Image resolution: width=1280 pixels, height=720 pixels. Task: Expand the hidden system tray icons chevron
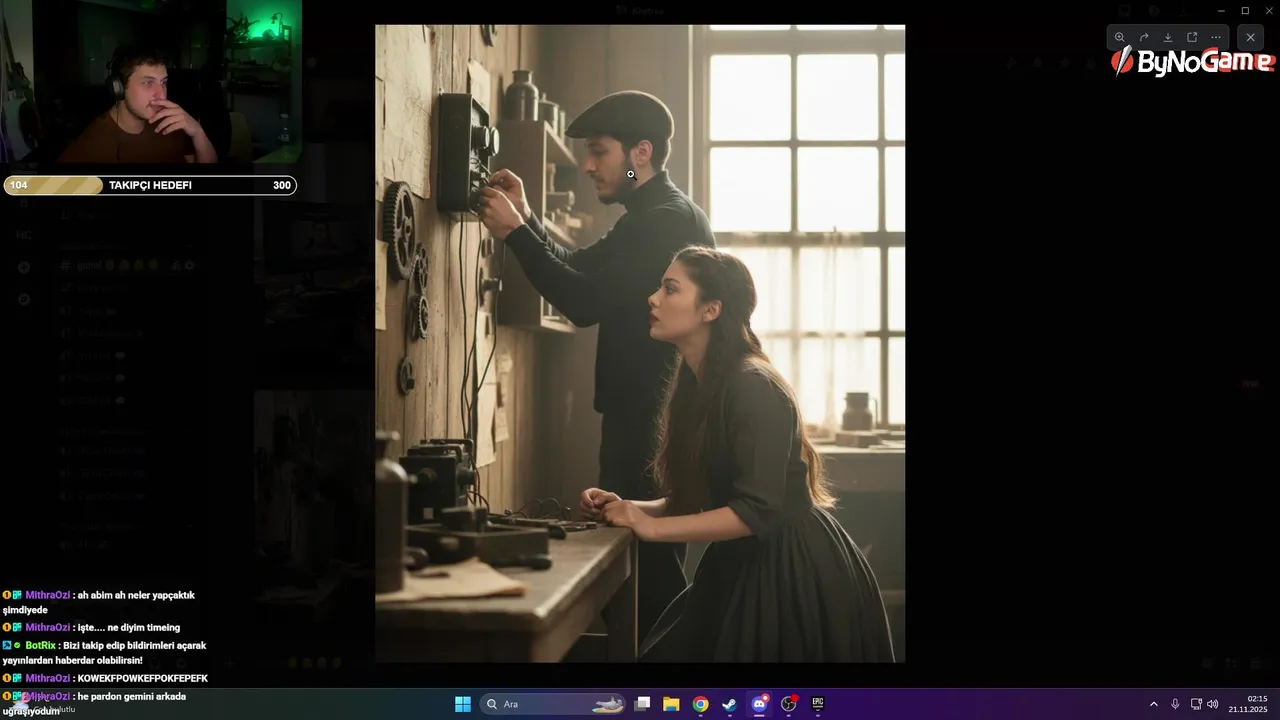[1153, 704]
